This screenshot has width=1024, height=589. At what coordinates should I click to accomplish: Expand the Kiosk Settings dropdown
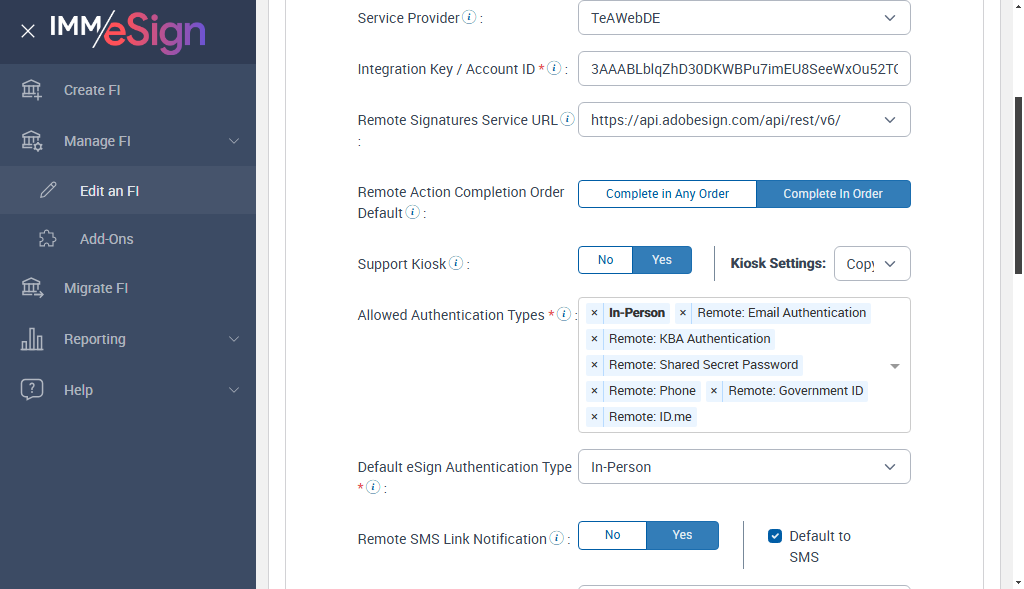coord(872,264)
